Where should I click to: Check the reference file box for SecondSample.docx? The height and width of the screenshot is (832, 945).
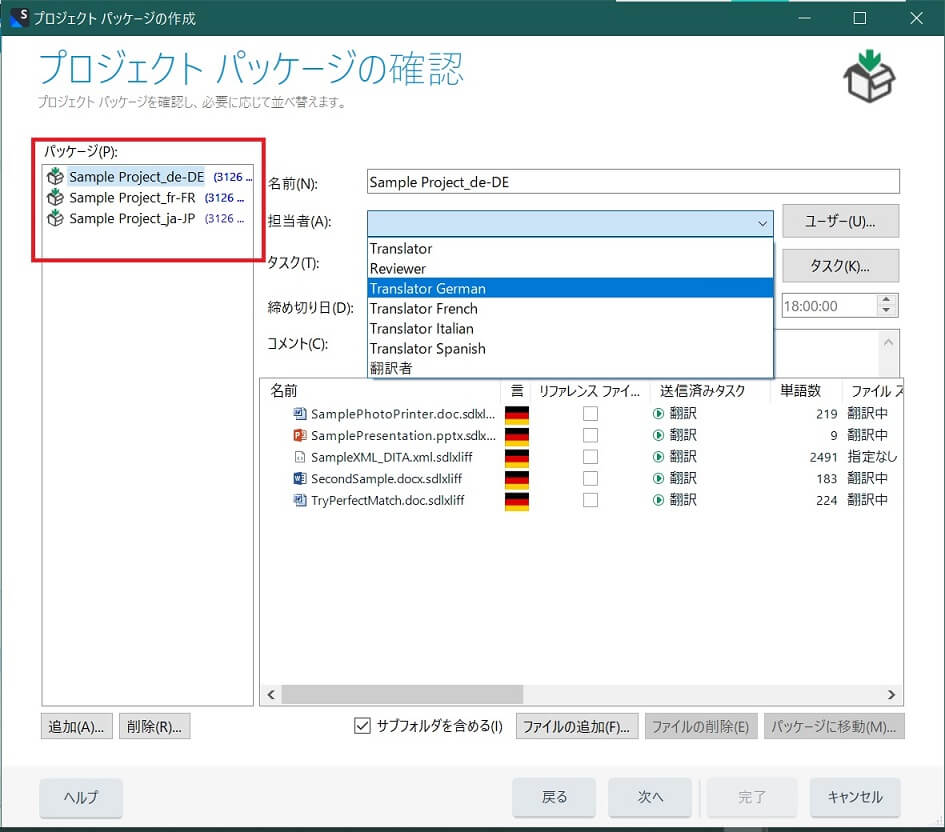[591, 478]
